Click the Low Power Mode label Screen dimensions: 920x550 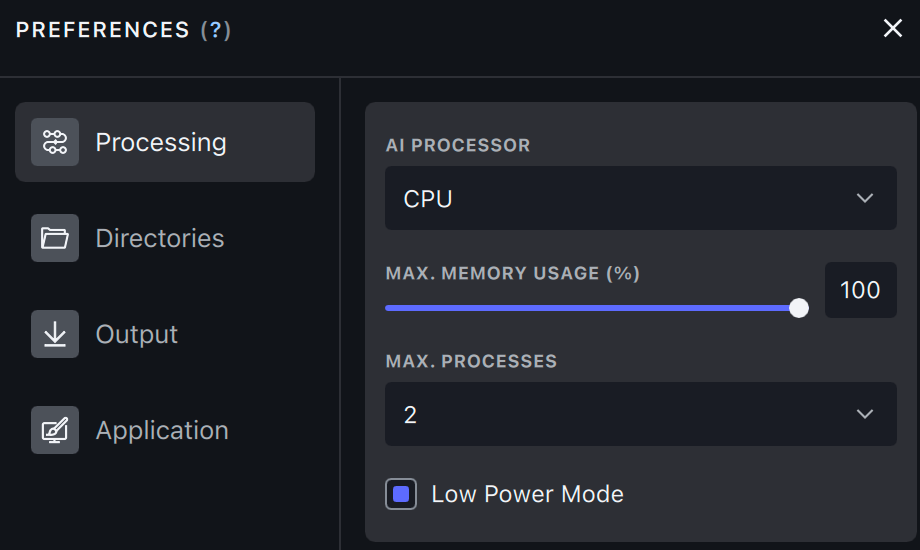[x=527, y=494]
